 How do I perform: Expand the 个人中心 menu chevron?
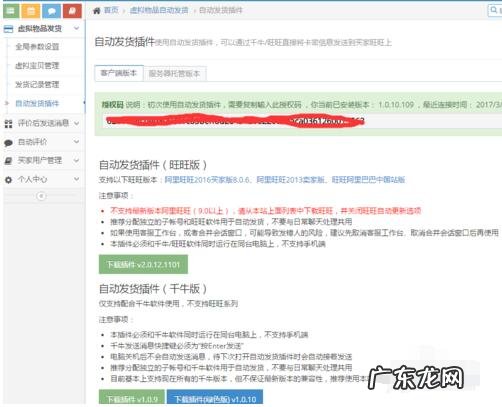click(76, 179)
